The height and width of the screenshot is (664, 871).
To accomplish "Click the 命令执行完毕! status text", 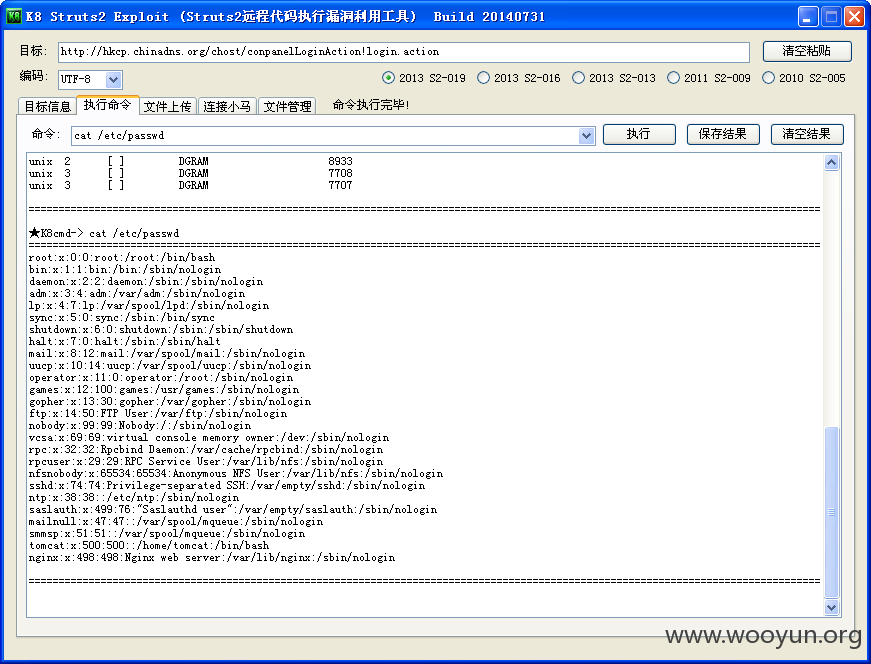I will tap(371, 105).
